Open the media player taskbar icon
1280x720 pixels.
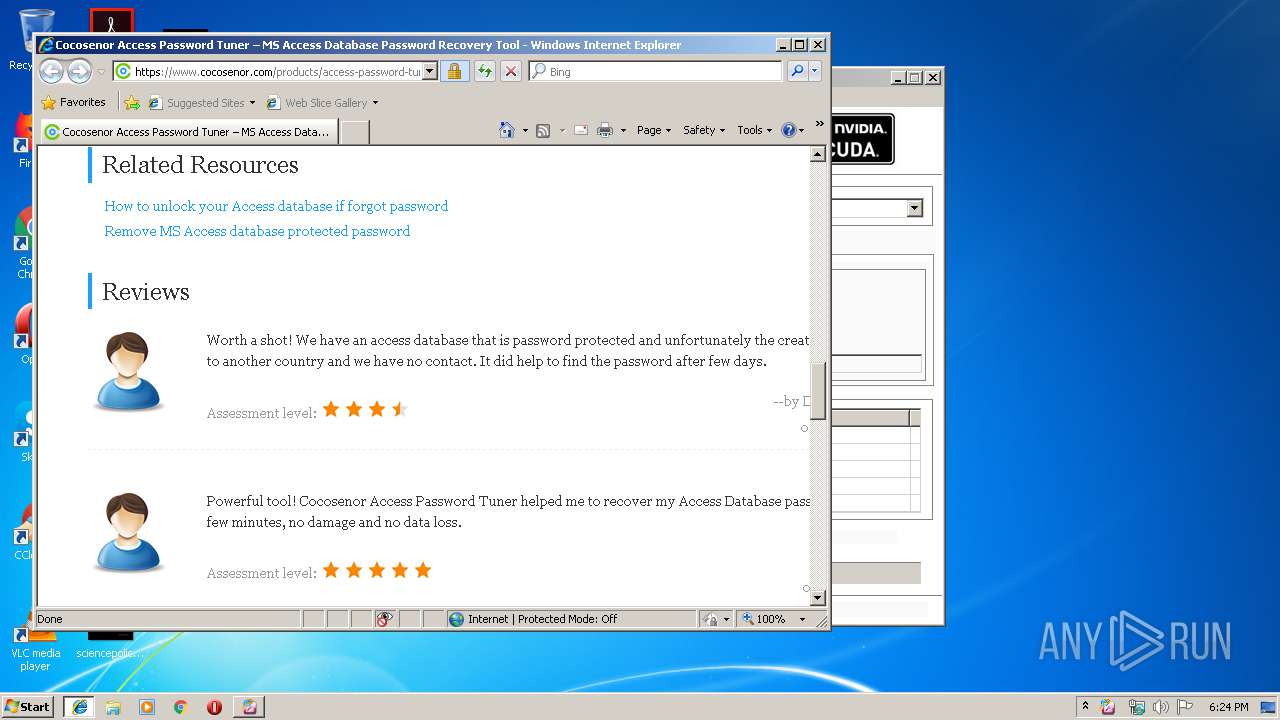click(x=147, y=707)
